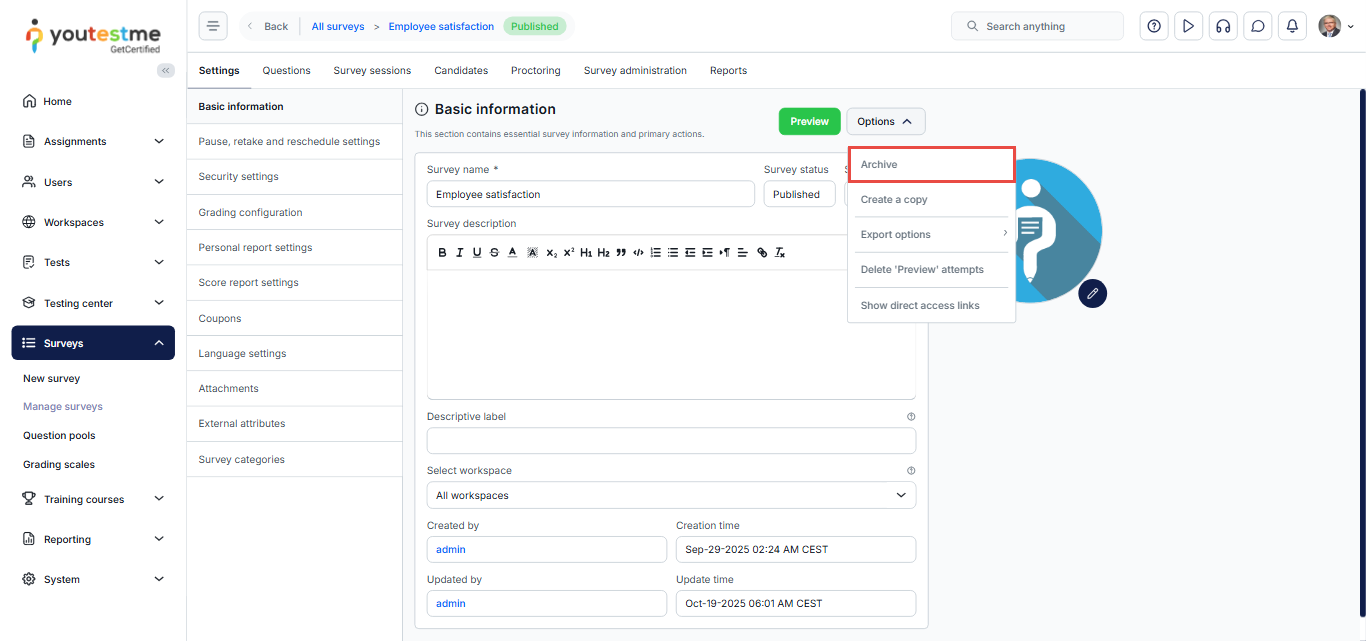Open the Select workspace dropdown
Viewport: 1366px width, 641px height.
671,495
